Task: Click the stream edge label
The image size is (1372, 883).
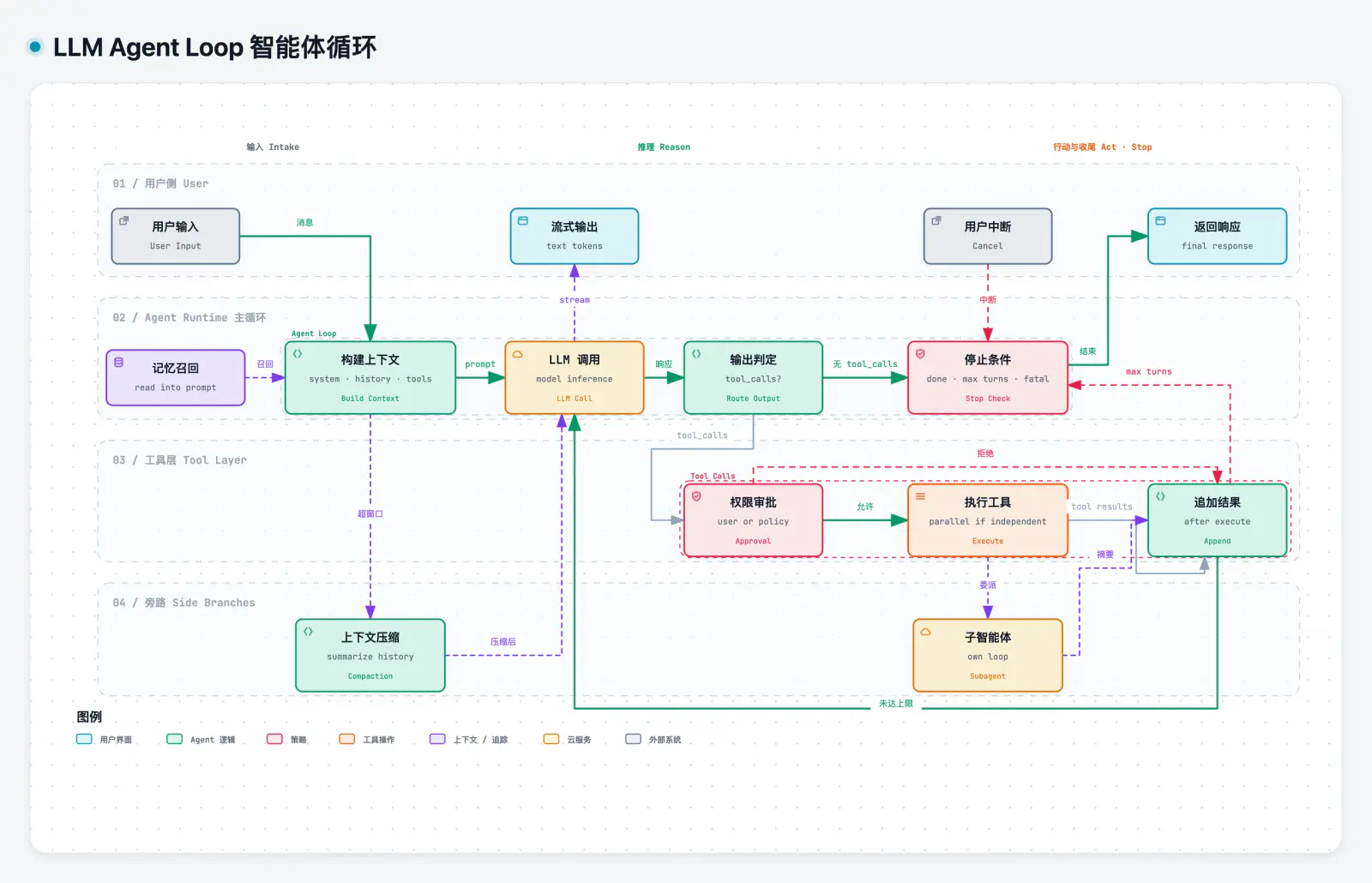Action: click(575, 300)
